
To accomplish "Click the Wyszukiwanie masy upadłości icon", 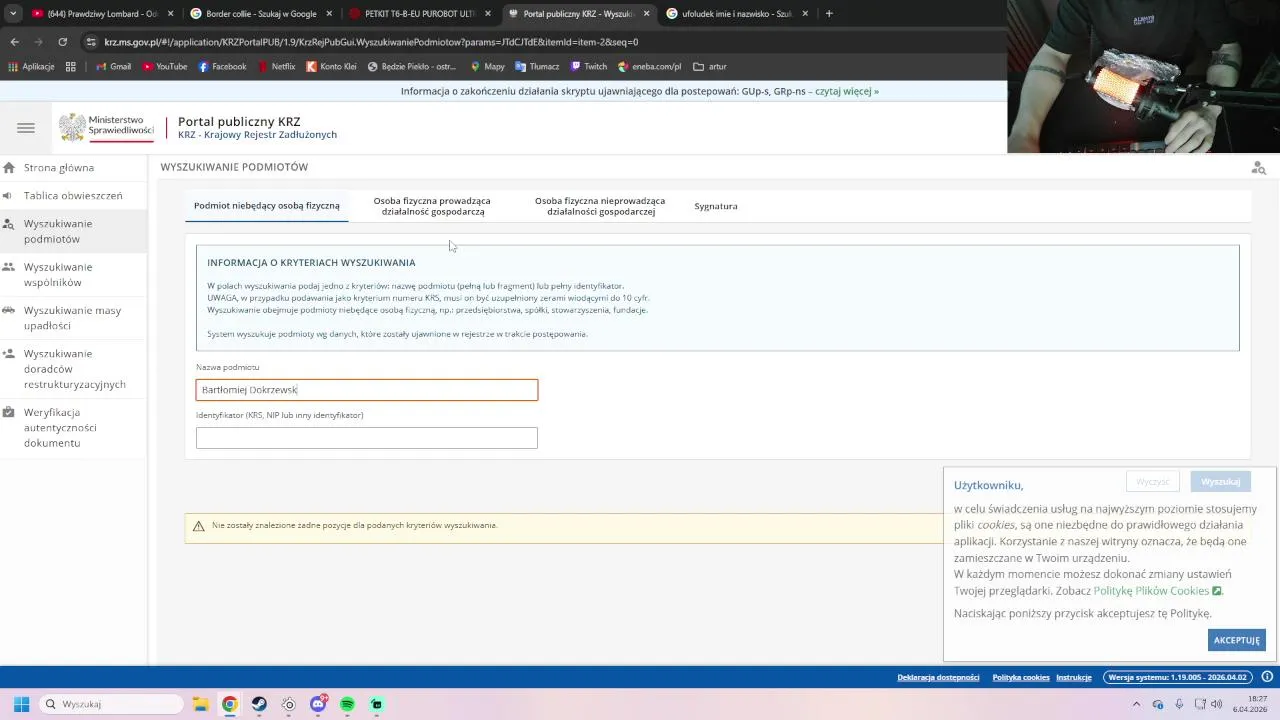I will coord(9,311).
